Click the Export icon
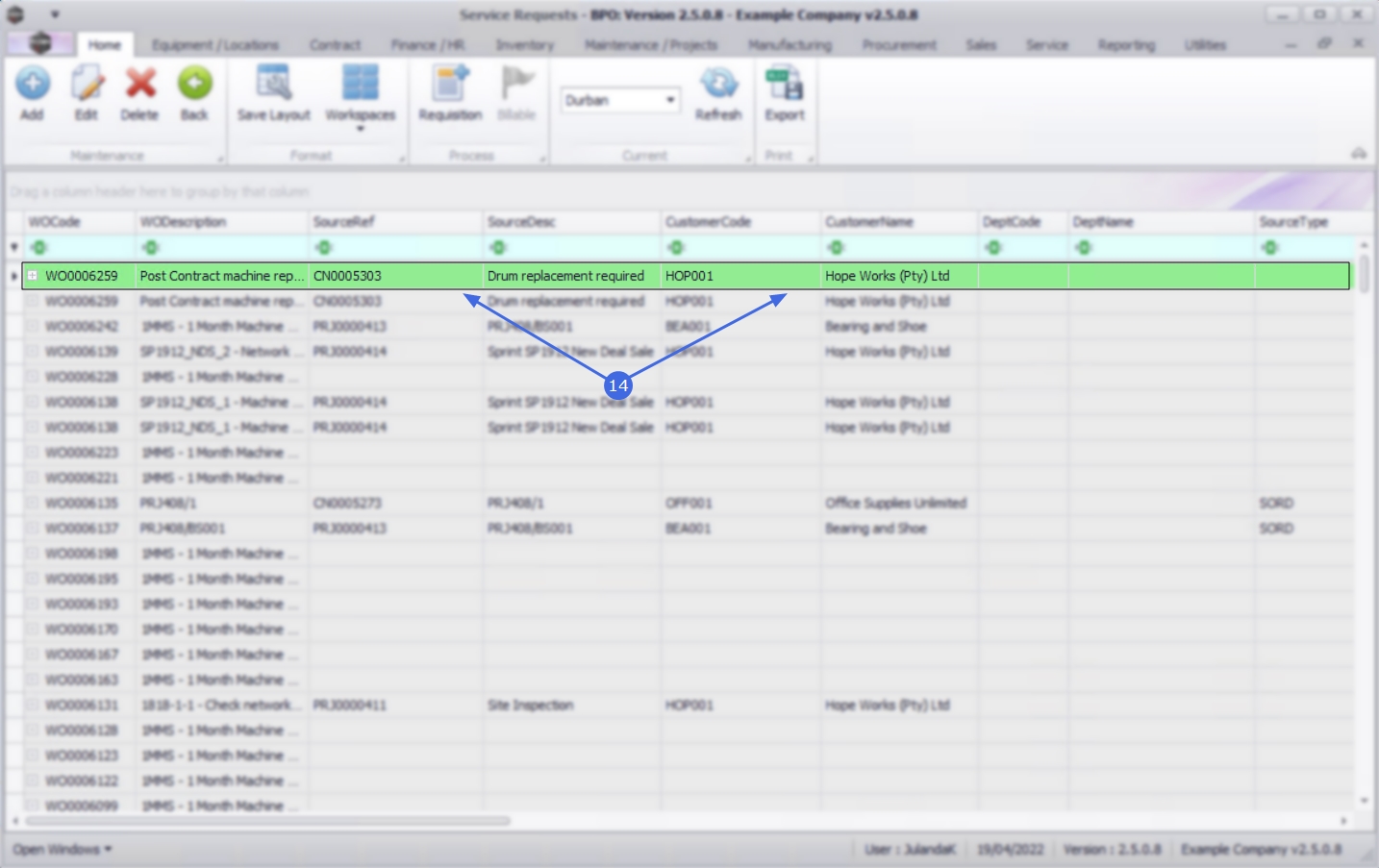The width and height of the screenshot is (1379, 868). 785,84
